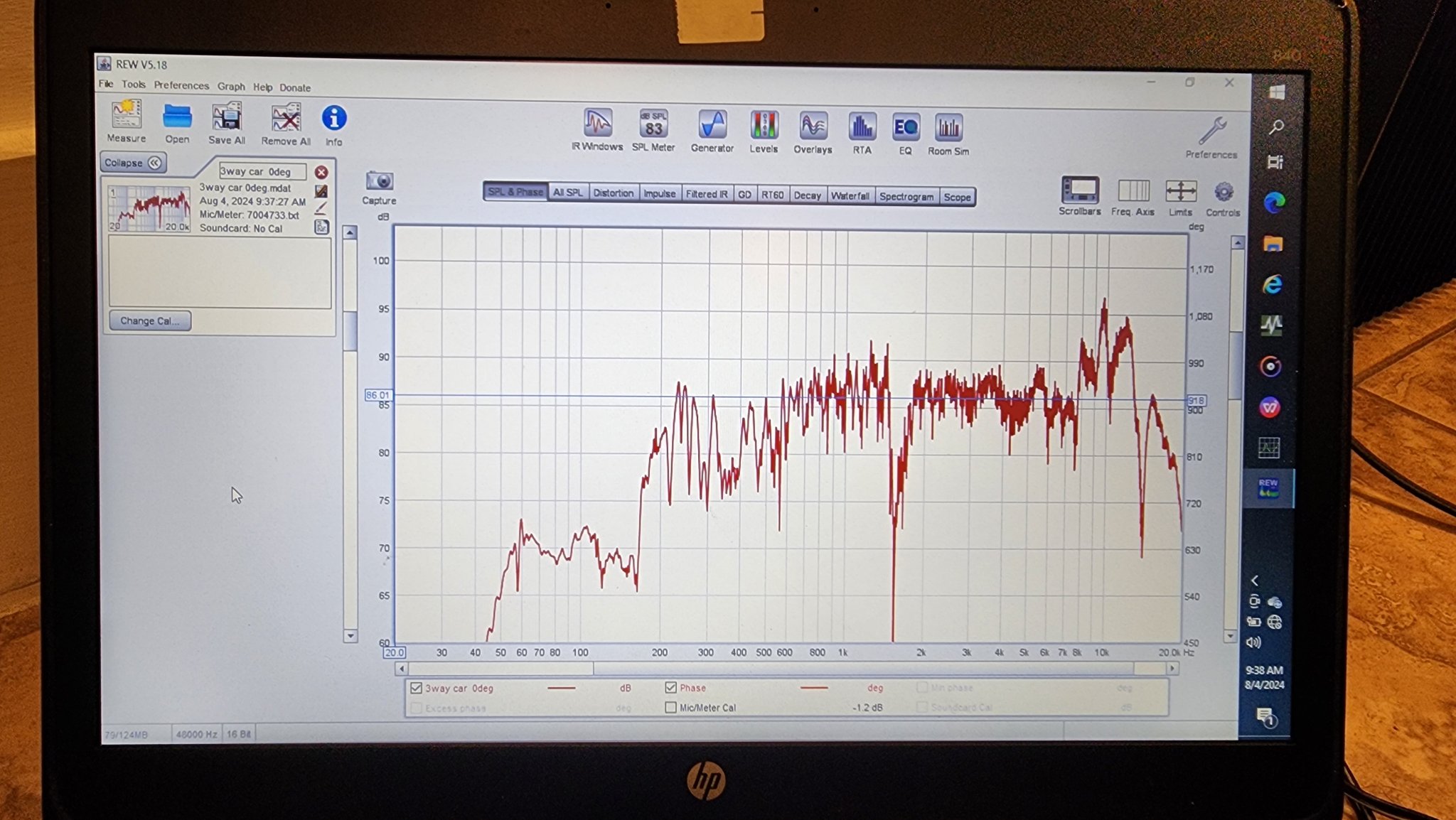This screenshot has width=1456, height=820.
Task: Open the Help menu
Action: pos(262,87)
